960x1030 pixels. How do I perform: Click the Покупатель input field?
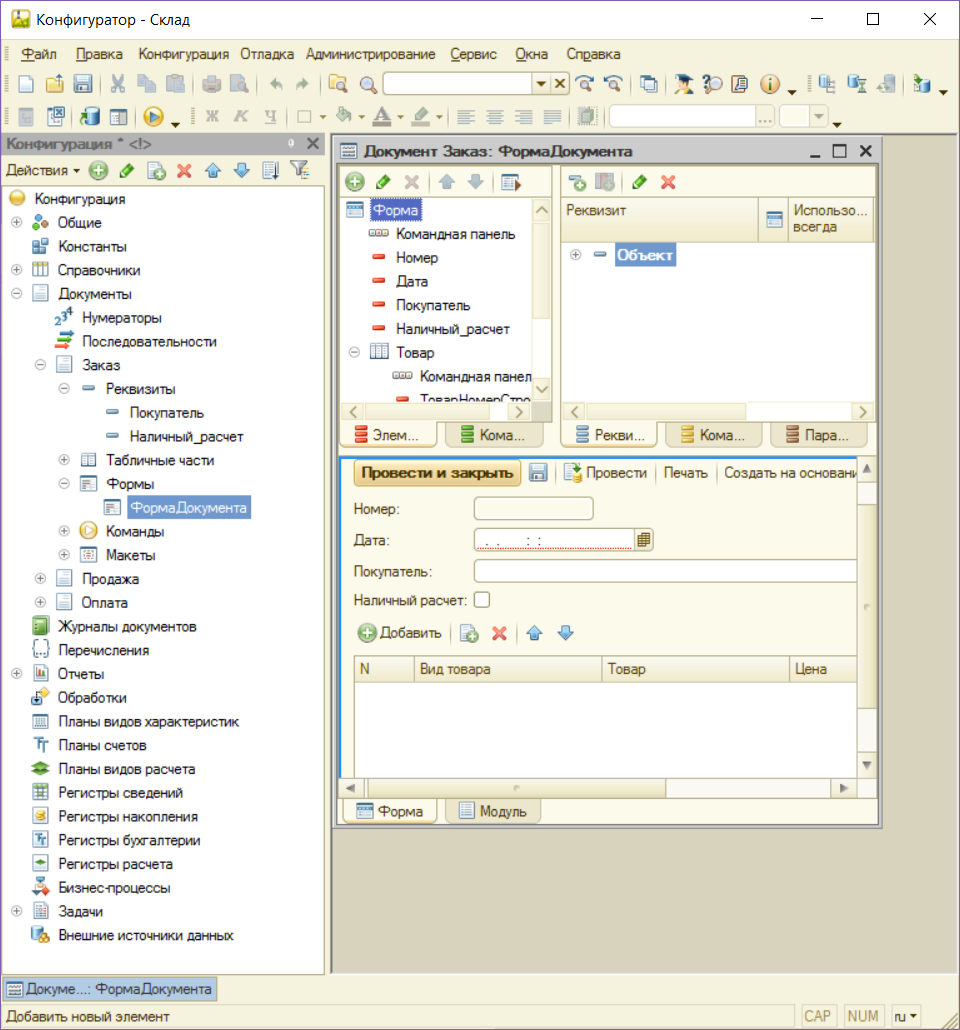[x=665, y=571]
